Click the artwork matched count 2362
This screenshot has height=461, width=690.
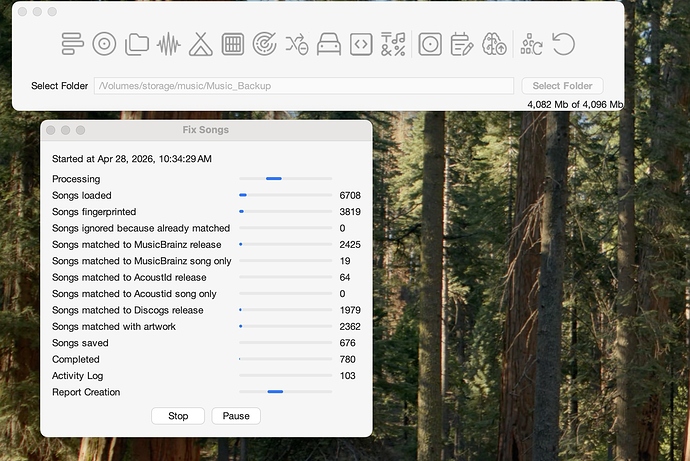(350, 326)
